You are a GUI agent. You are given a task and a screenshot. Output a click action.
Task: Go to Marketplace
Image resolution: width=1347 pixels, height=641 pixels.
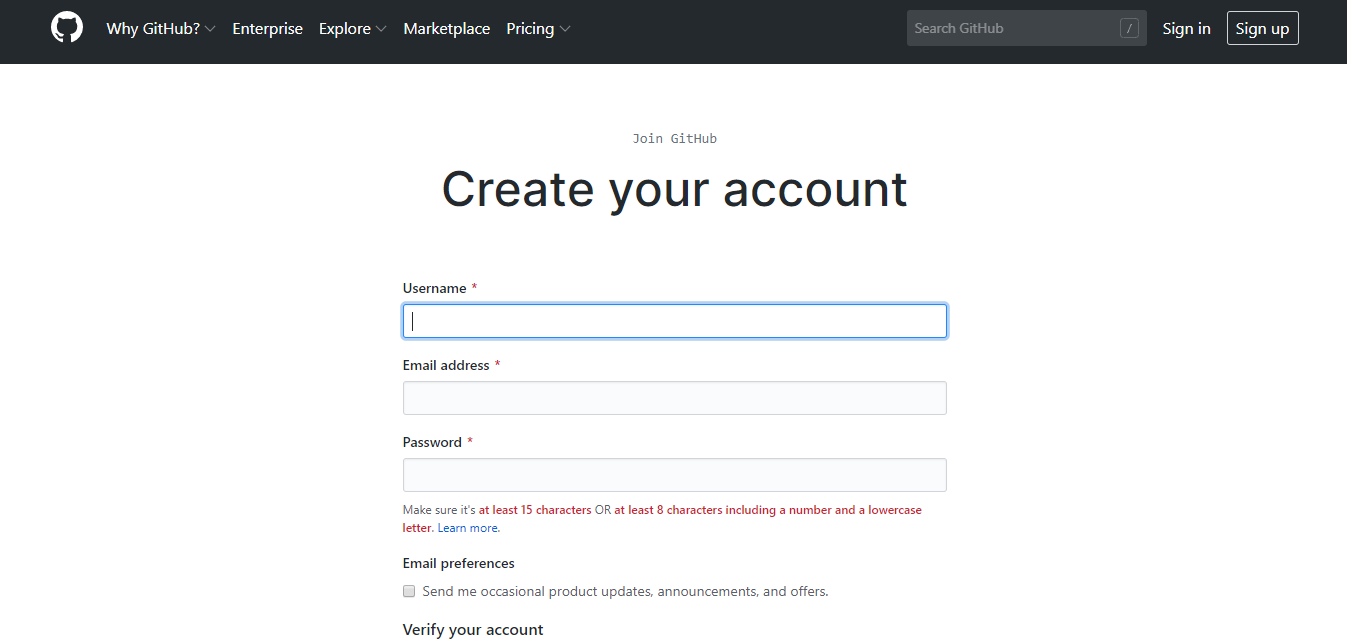(x=446, y=29)
